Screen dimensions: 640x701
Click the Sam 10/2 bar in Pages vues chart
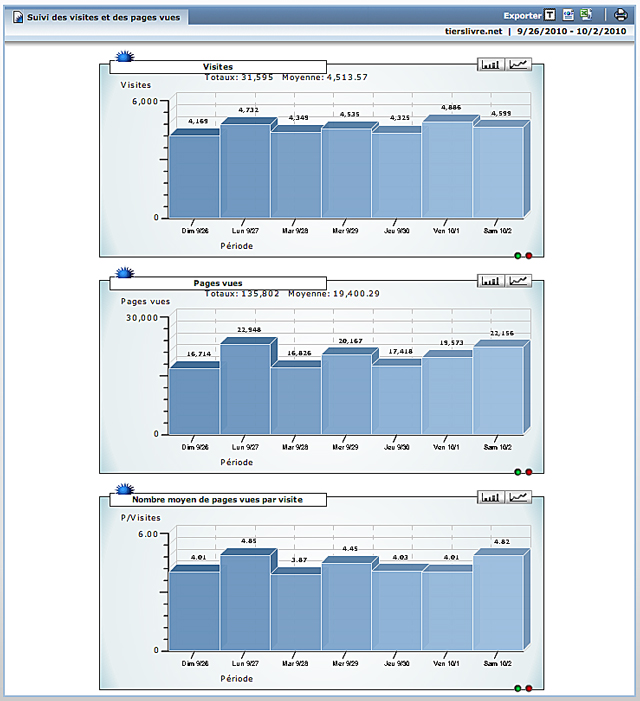497,390
